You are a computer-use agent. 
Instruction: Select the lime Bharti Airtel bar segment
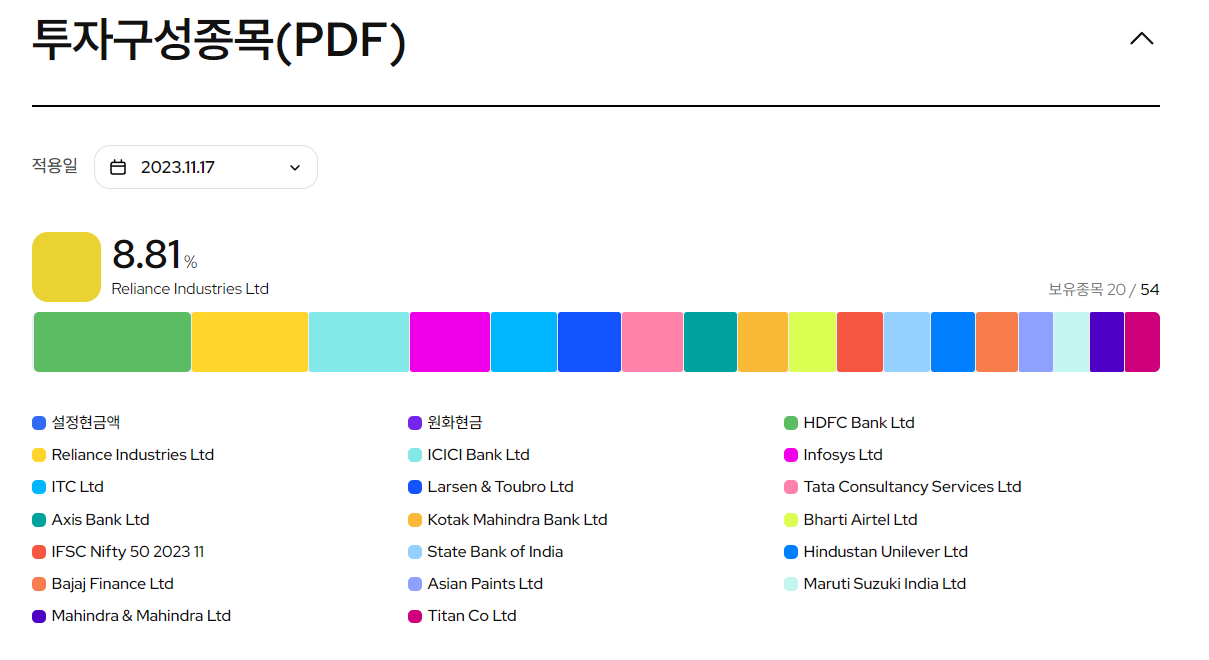tap(812, 342)
